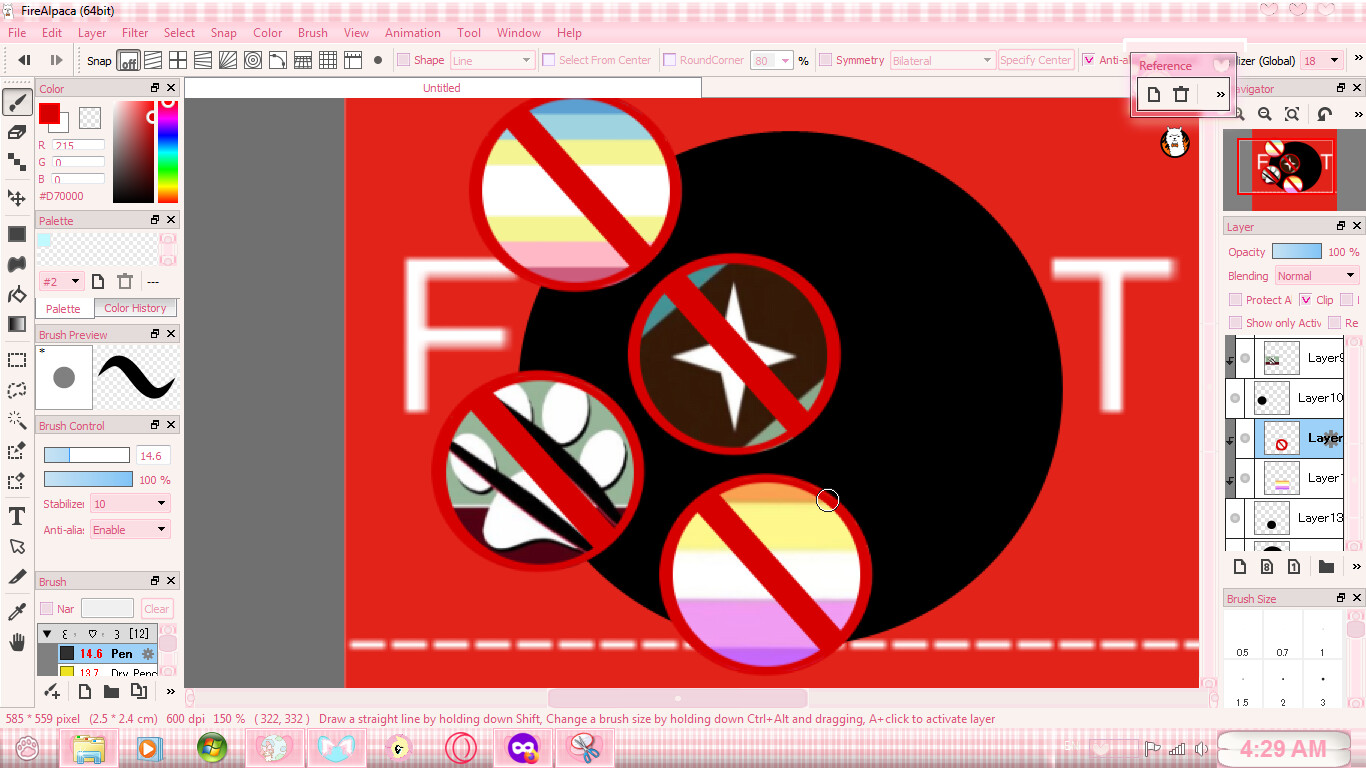The width and height of the screenshot is (1366, 768).
Task: Open the Stabilizer dropdown in Brush Control
Action: (x=130, y=504)
